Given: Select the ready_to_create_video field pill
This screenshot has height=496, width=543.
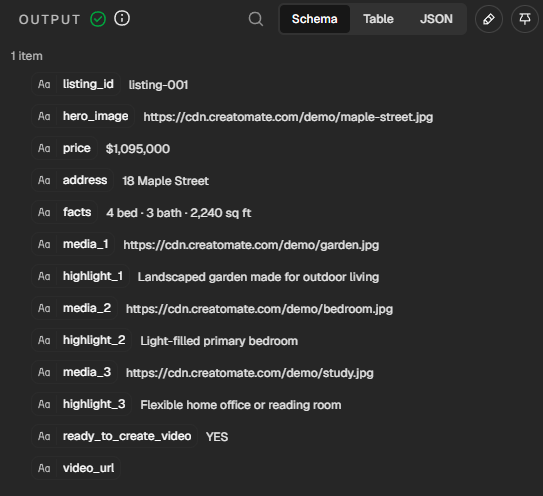Looking at the screenshot, I should tap(115, 436).
